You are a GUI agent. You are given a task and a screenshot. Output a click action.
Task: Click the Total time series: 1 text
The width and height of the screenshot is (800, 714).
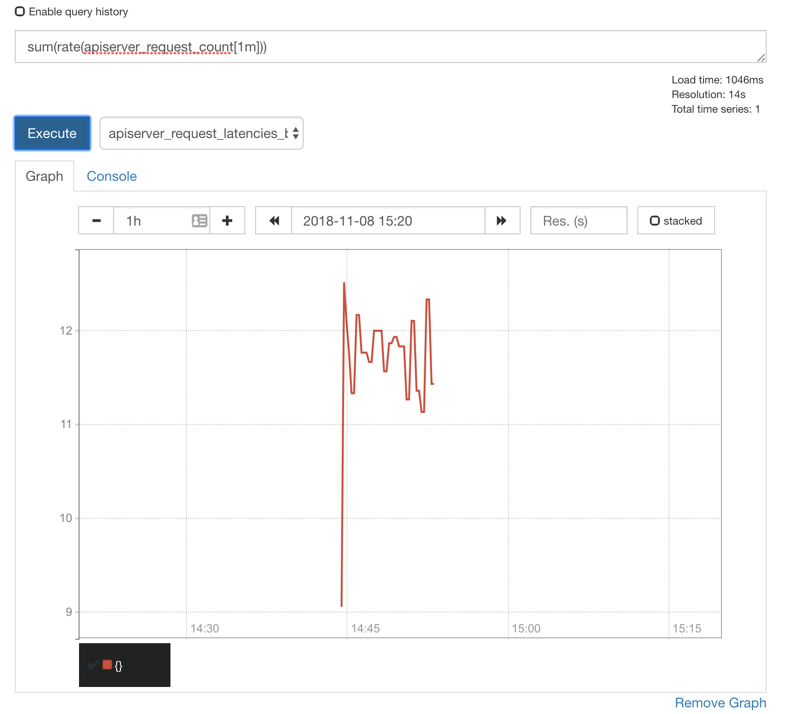pos(715,109)
